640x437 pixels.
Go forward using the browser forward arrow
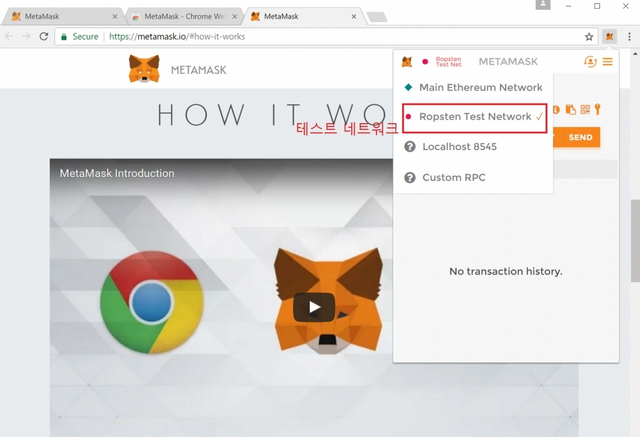26,36
